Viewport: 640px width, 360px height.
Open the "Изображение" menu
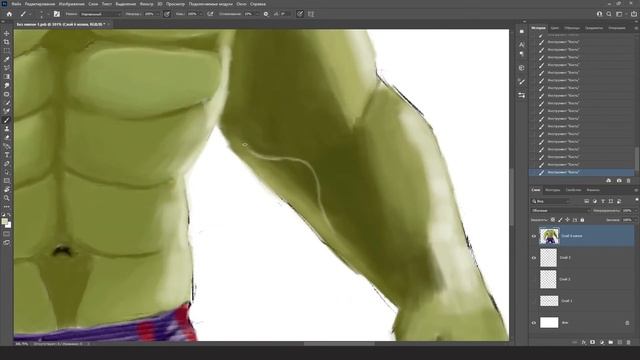pos(71,4)
